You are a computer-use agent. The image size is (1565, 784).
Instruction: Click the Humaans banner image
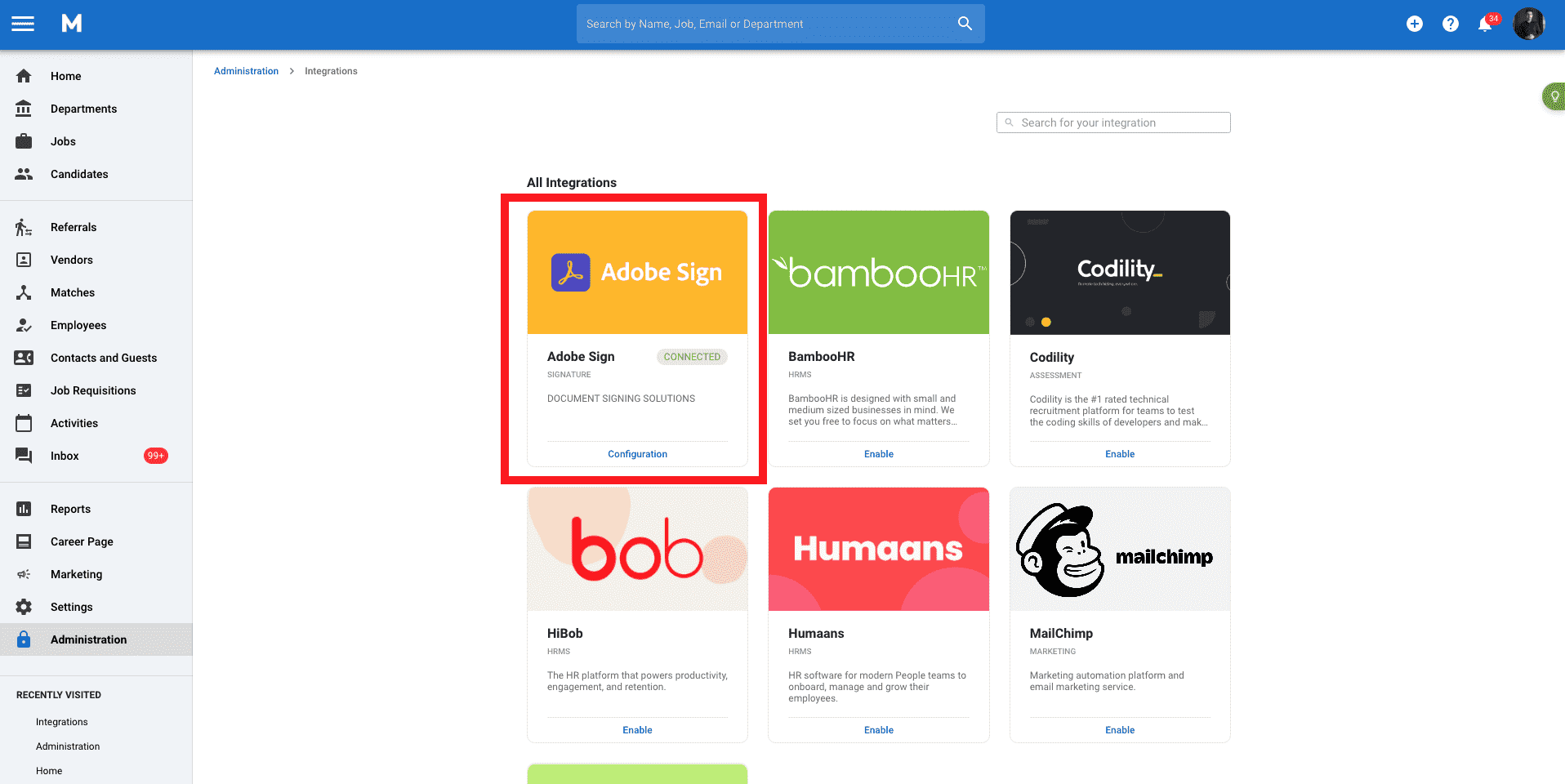pyautogui.click(x=879, y=549)
